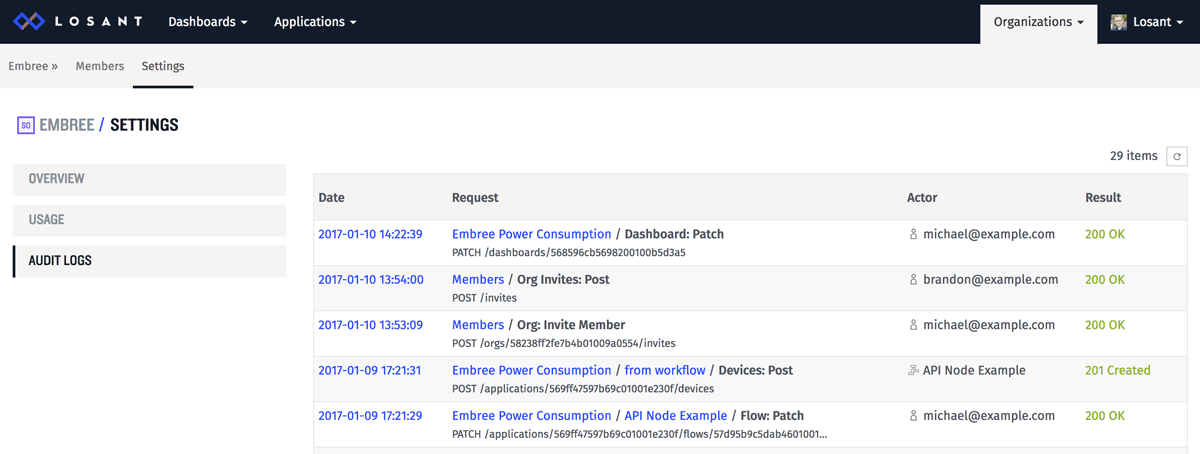The height and width of the screenshot is (454, 1200).
Task: Go to Embree breadcrumb link
Action: point(33,66)
